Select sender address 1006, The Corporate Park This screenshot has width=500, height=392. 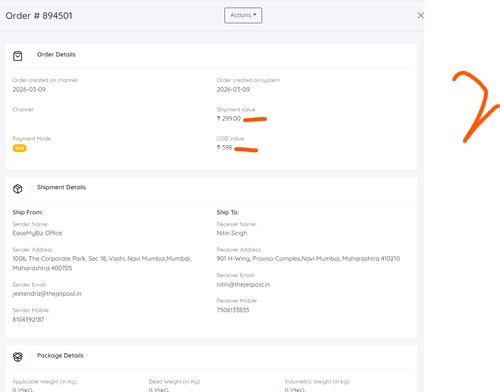coord(102,263)
